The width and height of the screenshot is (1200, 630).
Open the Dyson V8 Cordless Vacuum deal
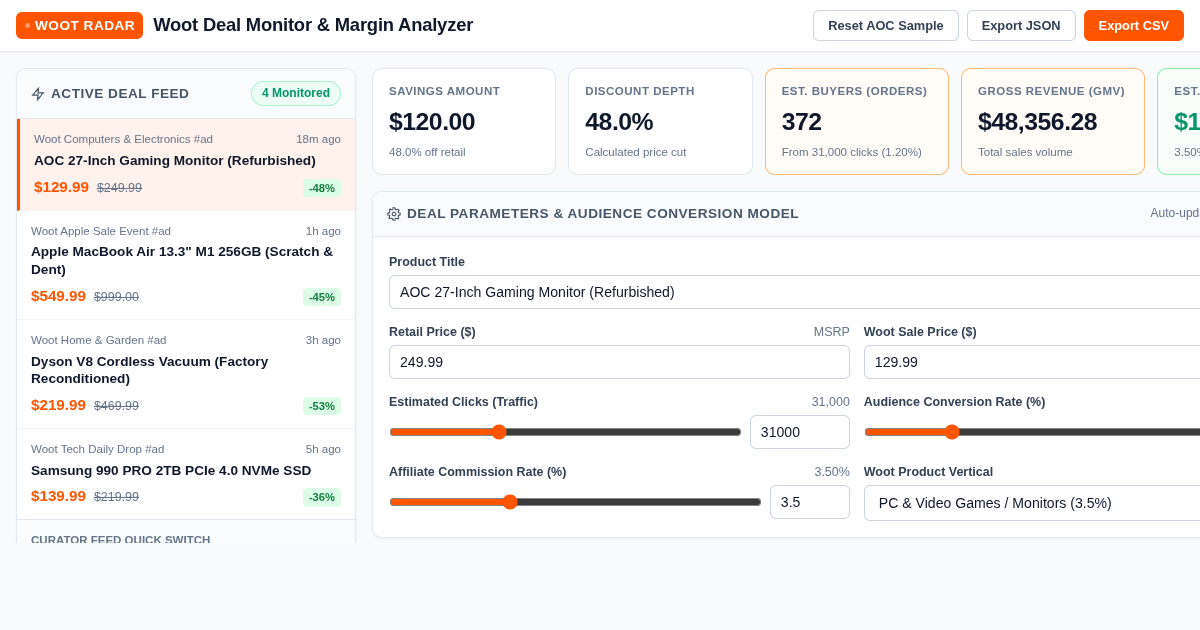pyautogui.click(x=186, y=374)
